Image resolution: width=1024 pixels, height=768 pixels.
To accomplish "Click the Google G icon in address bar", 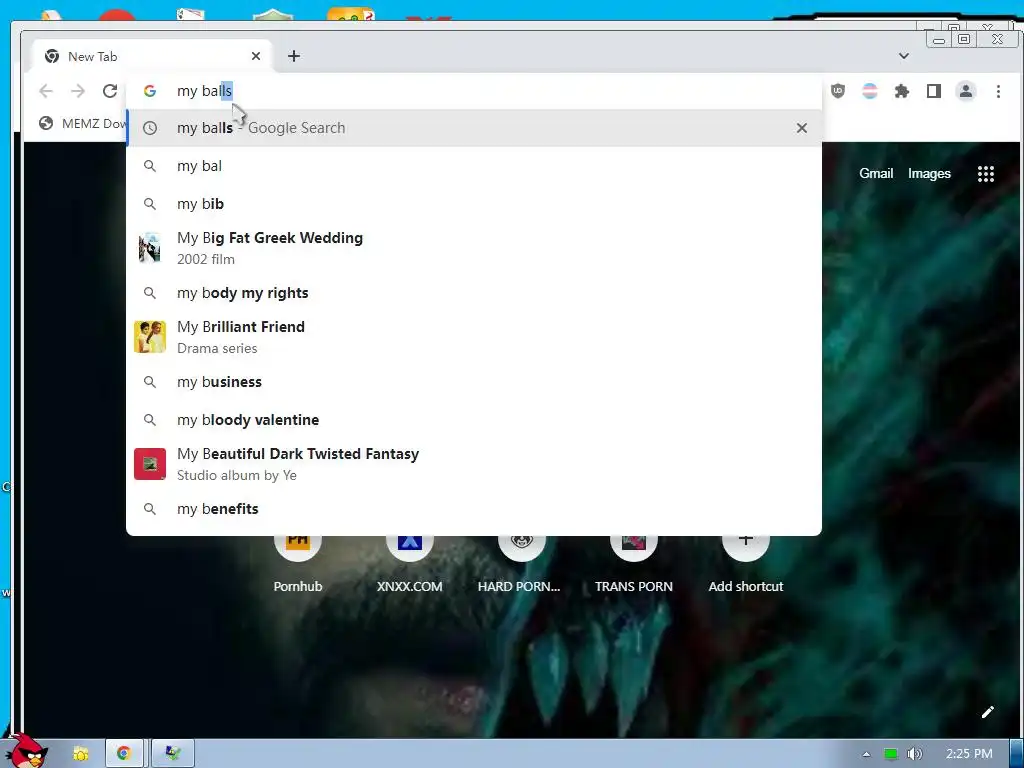I will (x=150, y=91).
